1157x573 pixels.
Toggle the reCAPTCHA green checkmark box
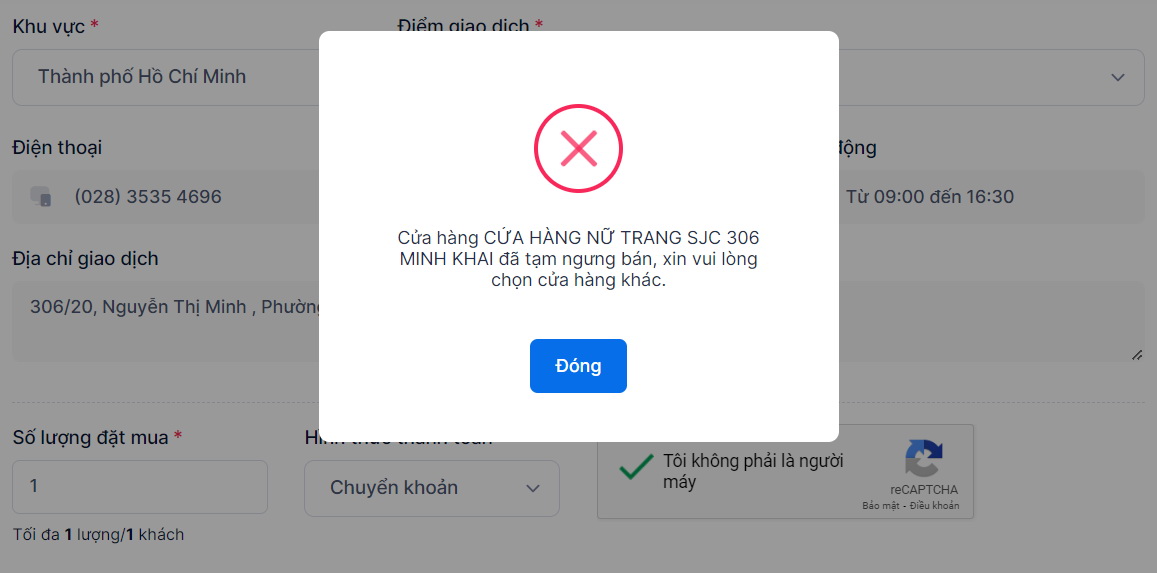[x=636, y=468]
